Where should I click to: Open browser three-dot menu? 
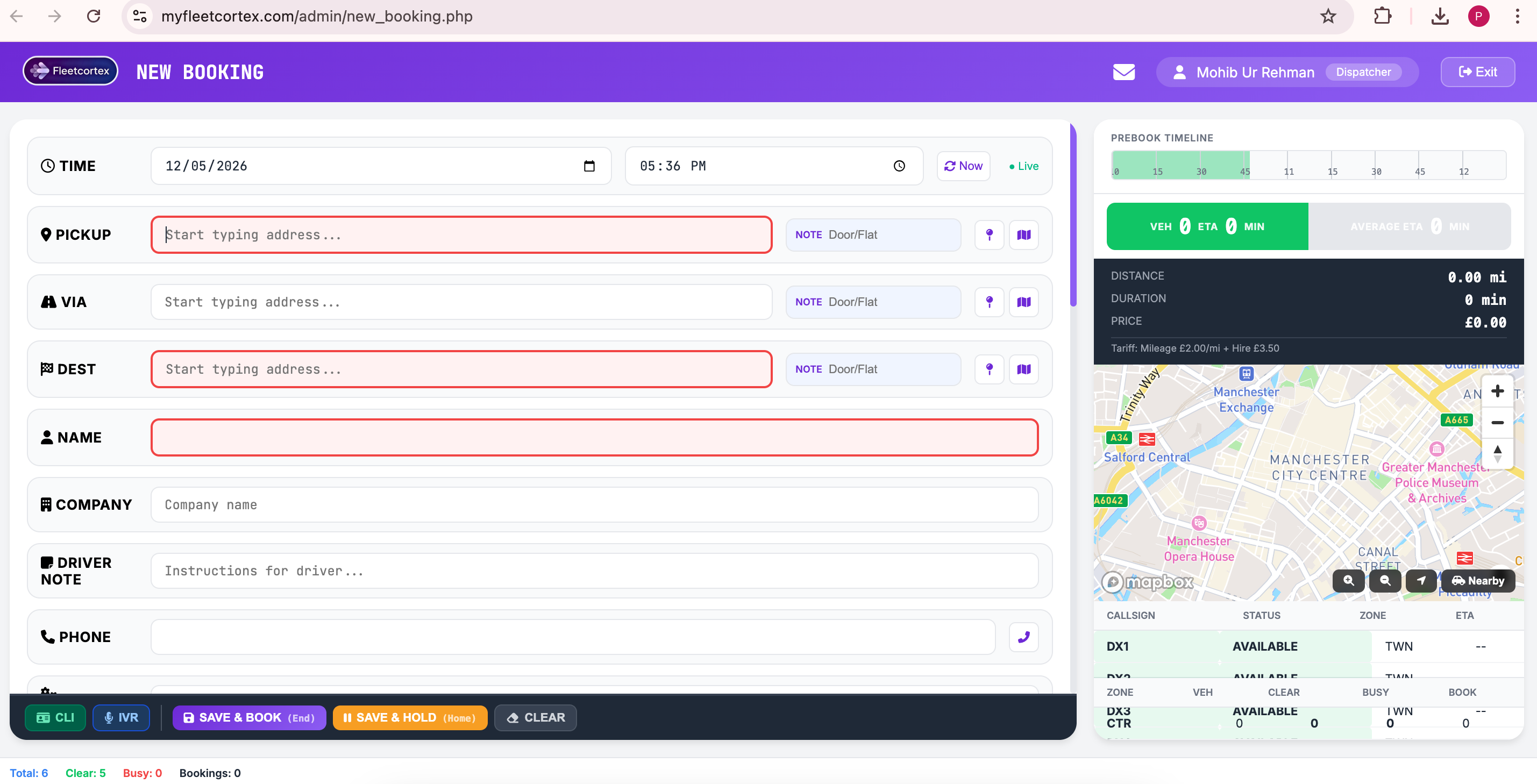[x=1517, y=16]
